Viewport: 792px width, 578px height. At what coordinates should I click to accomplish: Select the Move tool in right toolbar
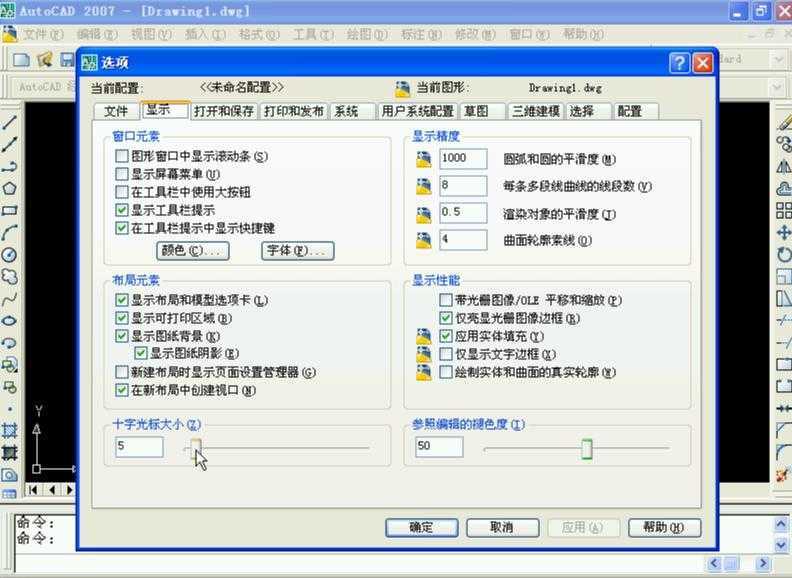[783, 232]
